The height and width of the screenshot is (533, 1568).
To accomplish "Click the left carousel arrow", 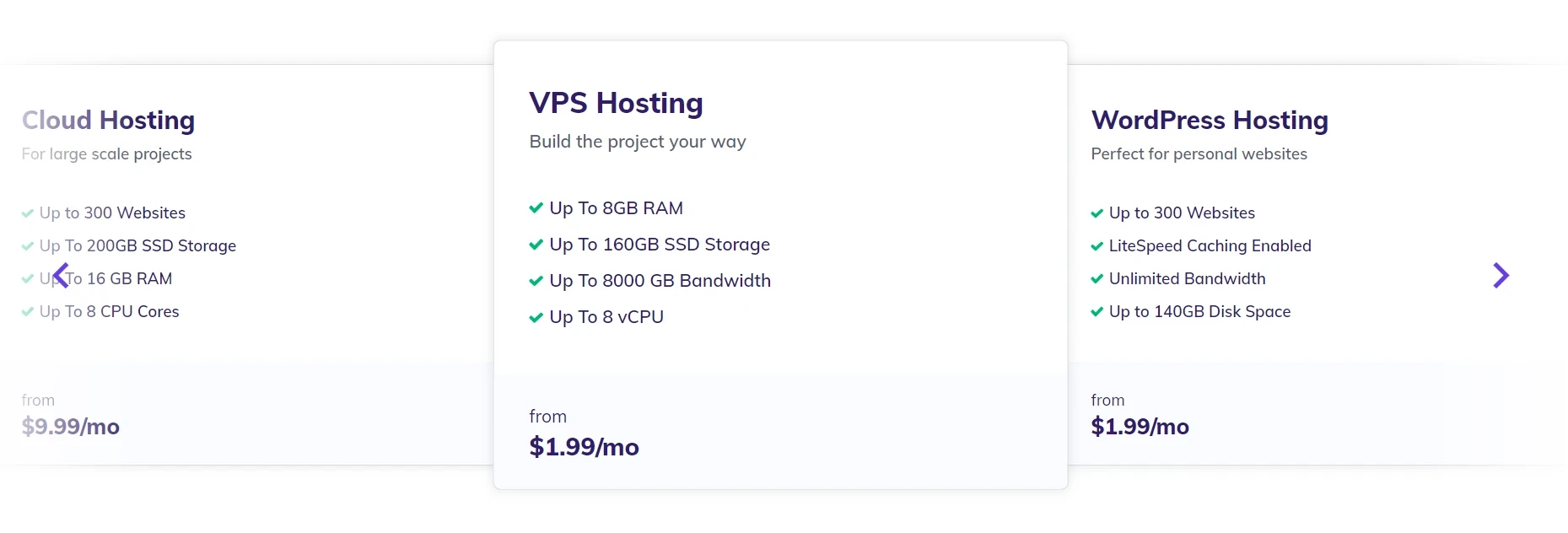I will click(62, 275).
